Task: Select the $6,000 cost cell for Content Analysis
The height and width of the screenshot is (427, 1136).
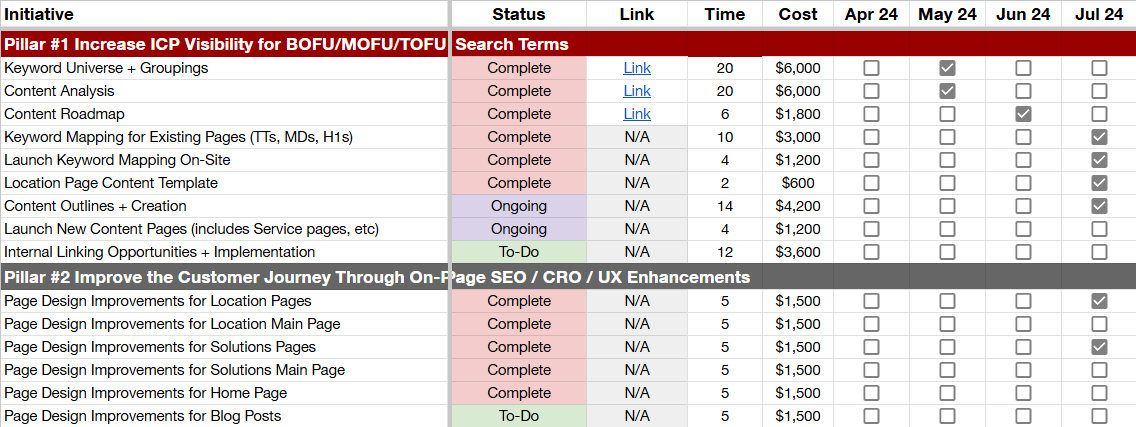Action: coord(797,91)
